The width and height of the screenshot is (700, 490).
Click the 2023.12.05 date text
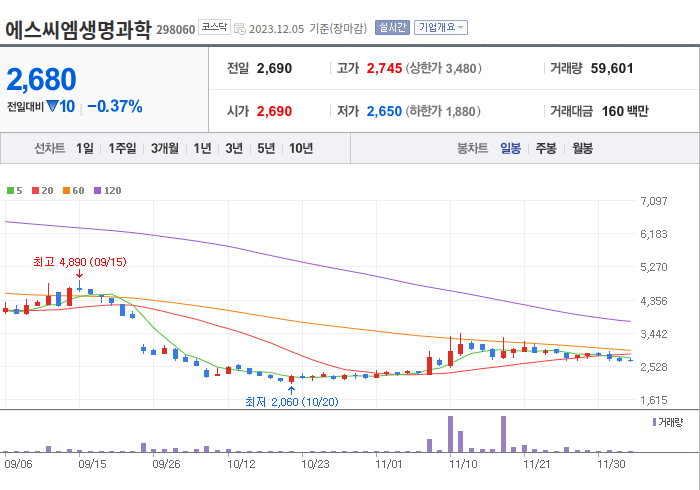276,29
